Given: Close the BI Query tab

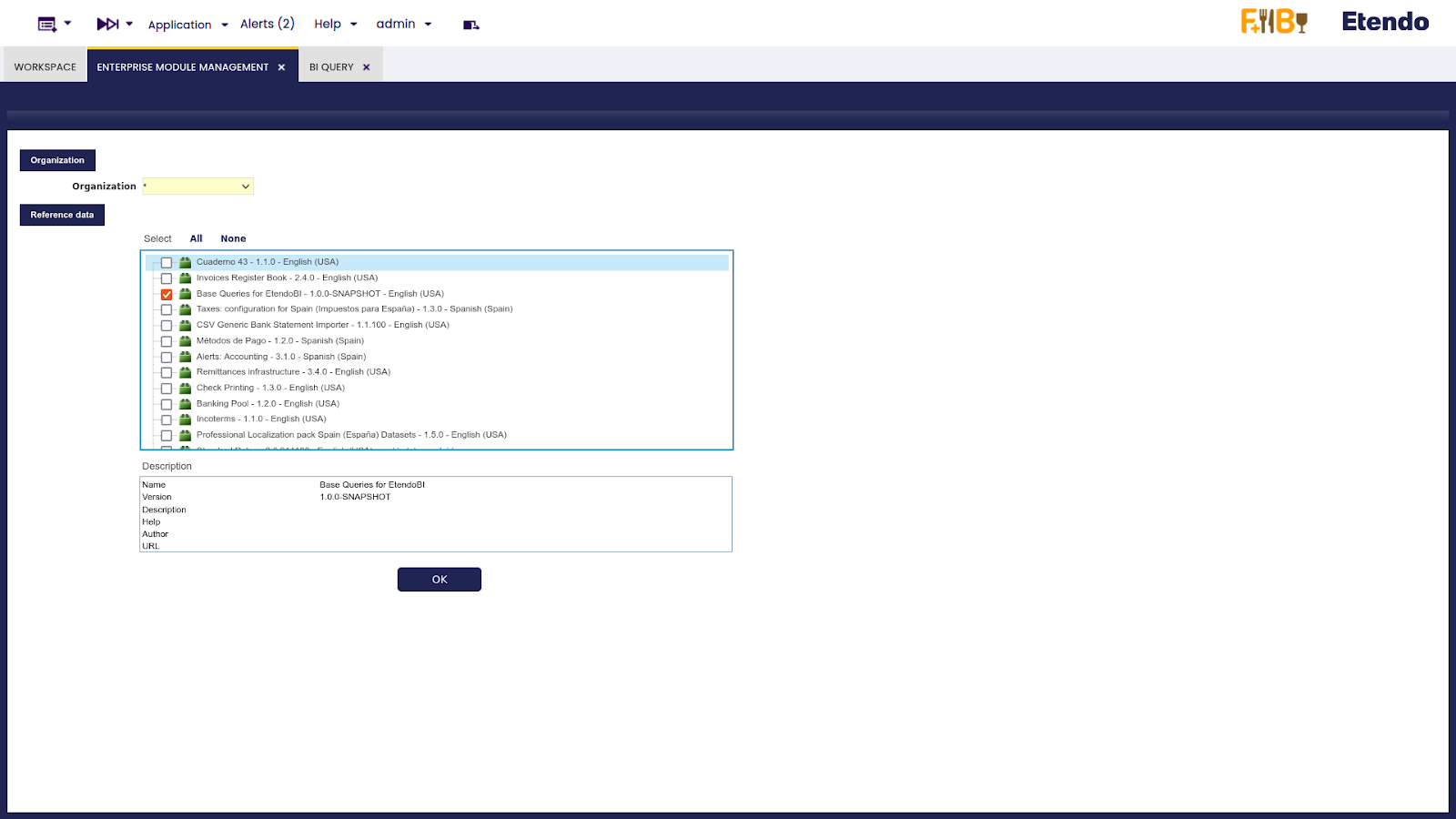Looking at the screenshot, I should (x=367, y=67).
